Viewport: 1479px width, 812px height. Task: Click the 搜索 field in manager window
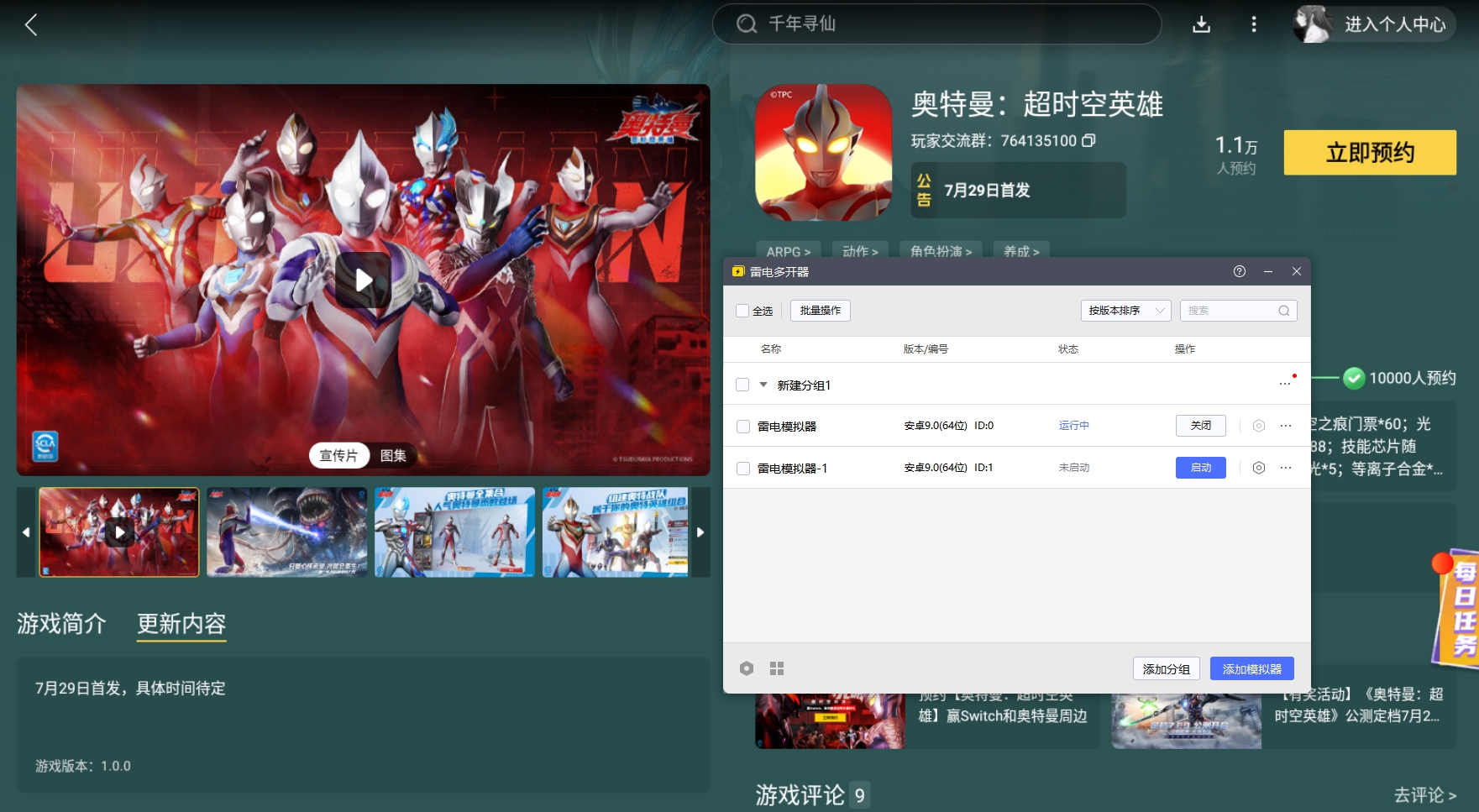[1238, 311]
